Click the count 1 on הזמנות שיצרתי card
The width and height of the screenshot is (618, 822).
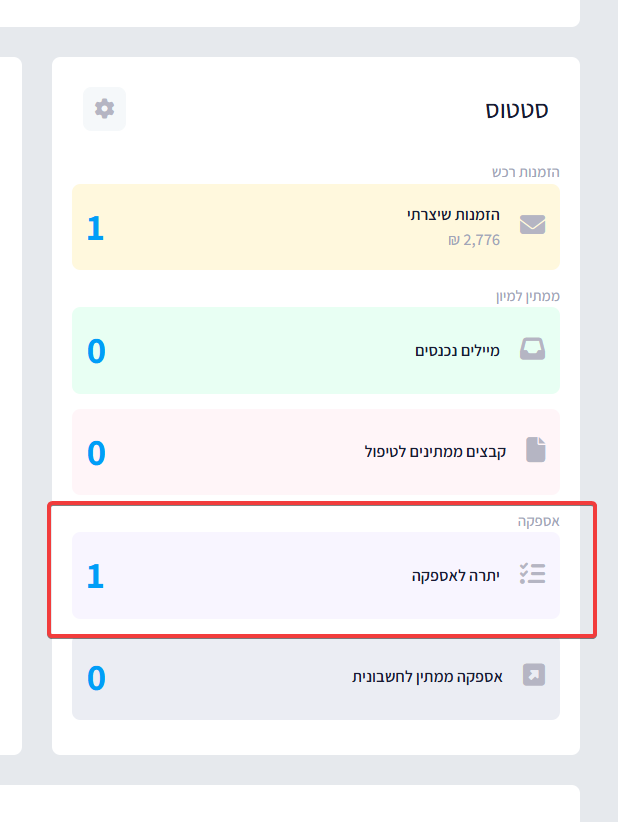tap(96, 228)
